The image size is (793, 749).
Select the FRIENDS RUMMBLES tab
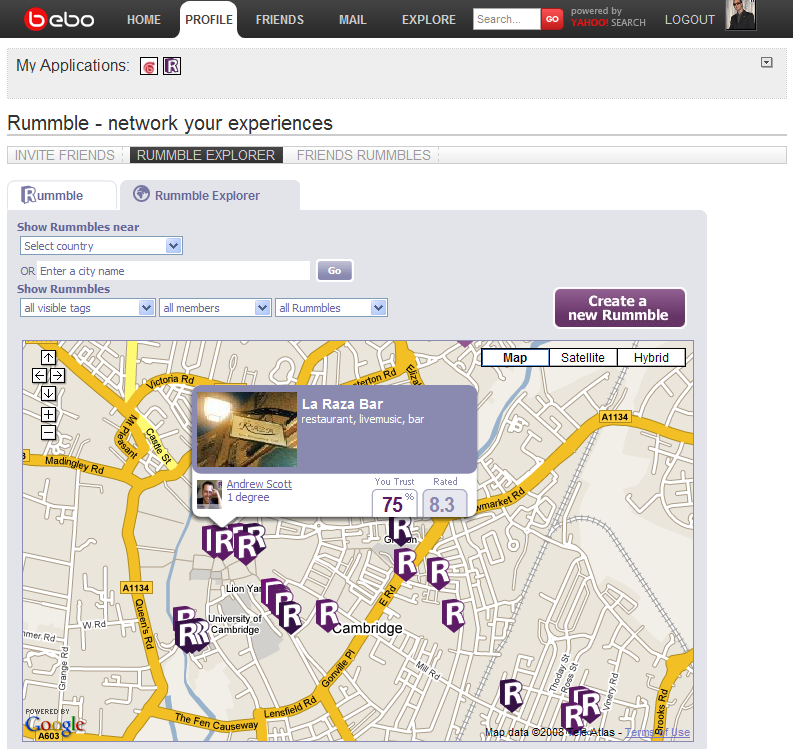(x=364, y=155)
